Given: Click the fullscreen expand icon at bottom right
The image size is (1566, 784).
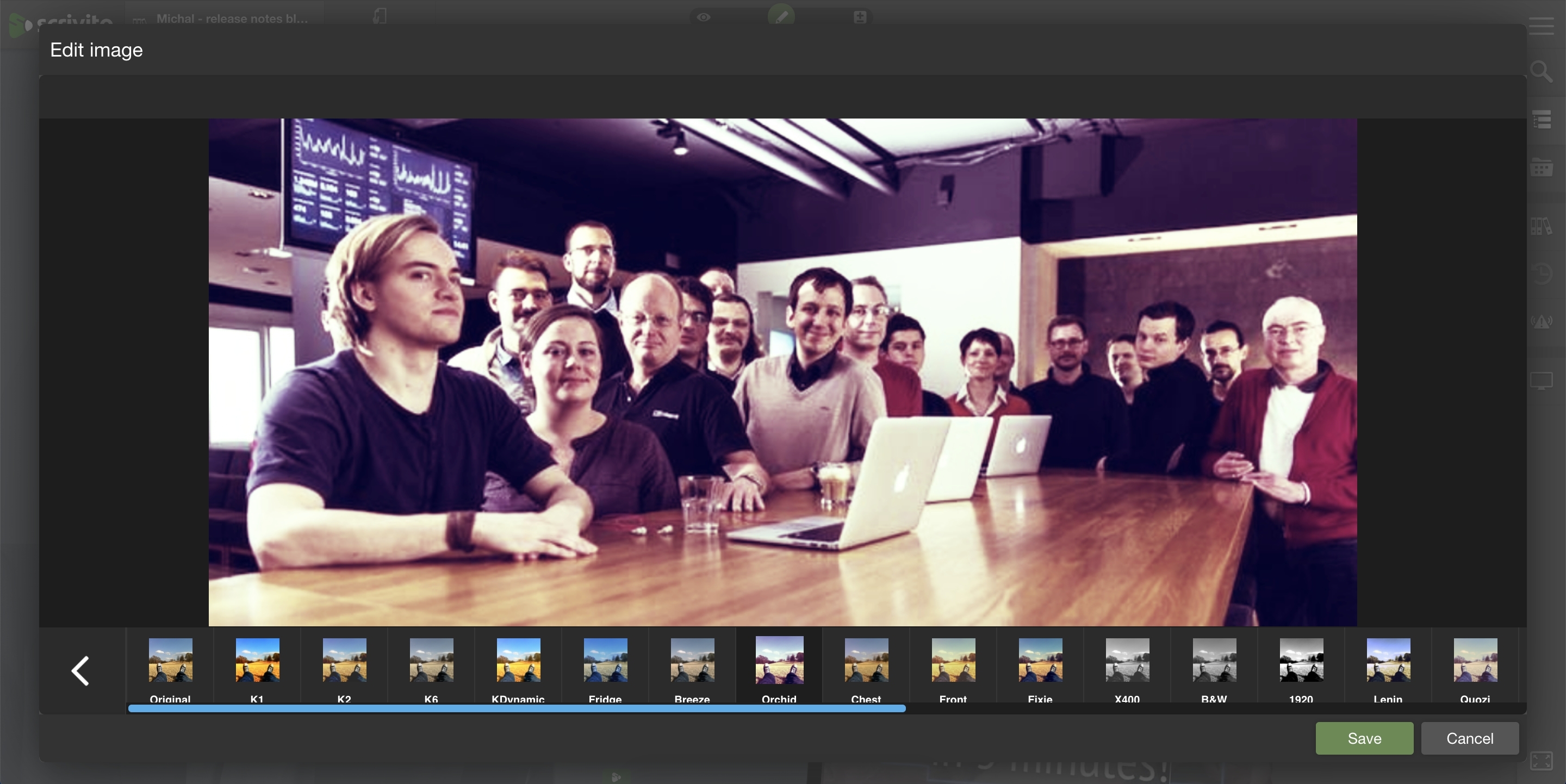Looking at the screenshot, I should 1541,760.
